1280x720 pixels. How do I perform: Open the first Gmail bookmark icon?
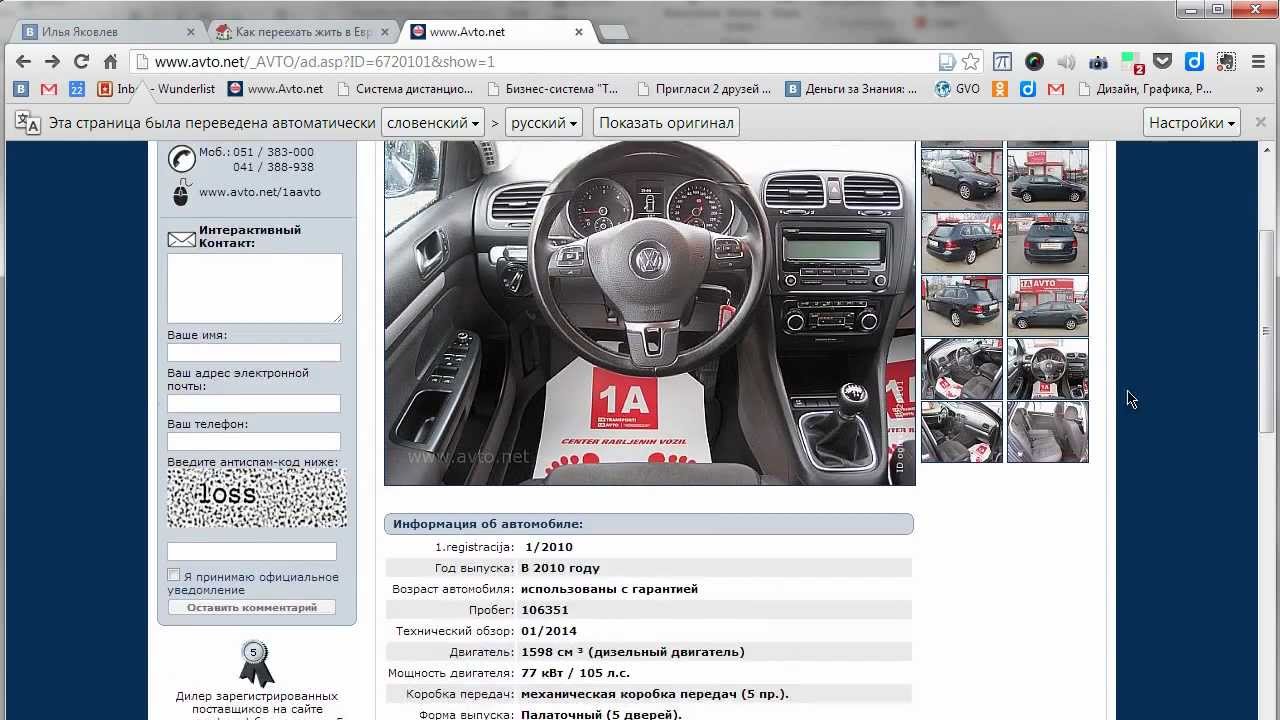coord(48,89)
